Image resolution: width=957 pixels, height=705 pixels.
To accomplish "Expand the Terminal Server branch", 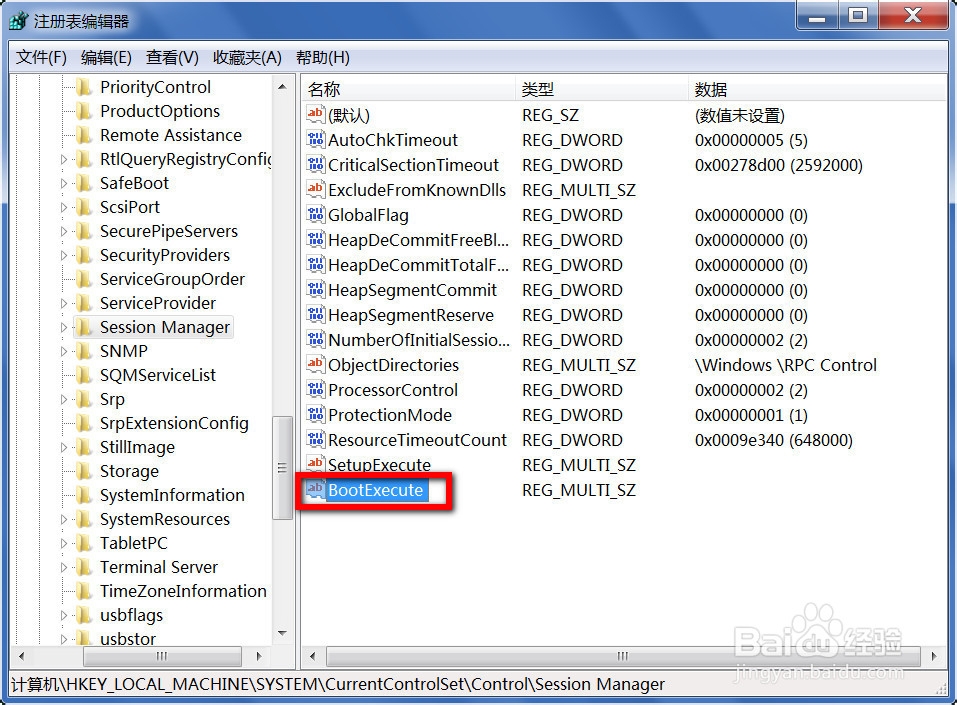I will (x=63, y=567).
